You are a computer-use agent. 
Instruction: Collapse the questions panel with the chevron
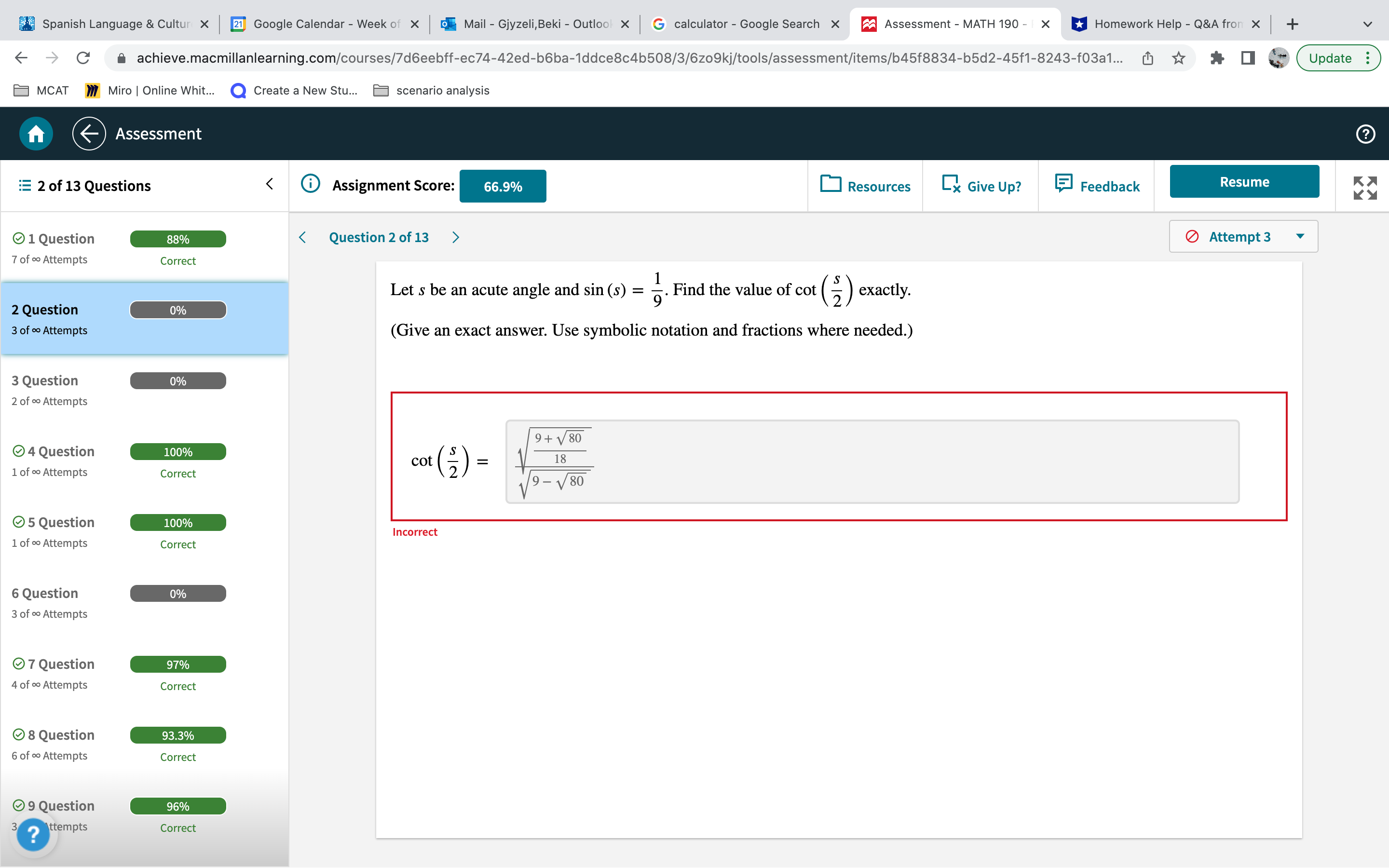click(x=269, y=183)
